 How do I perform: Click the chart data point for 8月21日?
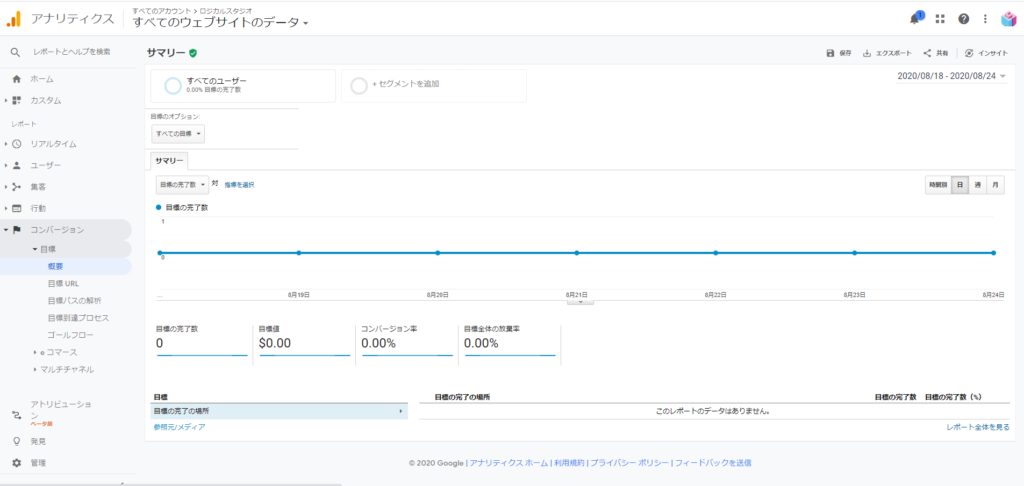click(577, 253)
